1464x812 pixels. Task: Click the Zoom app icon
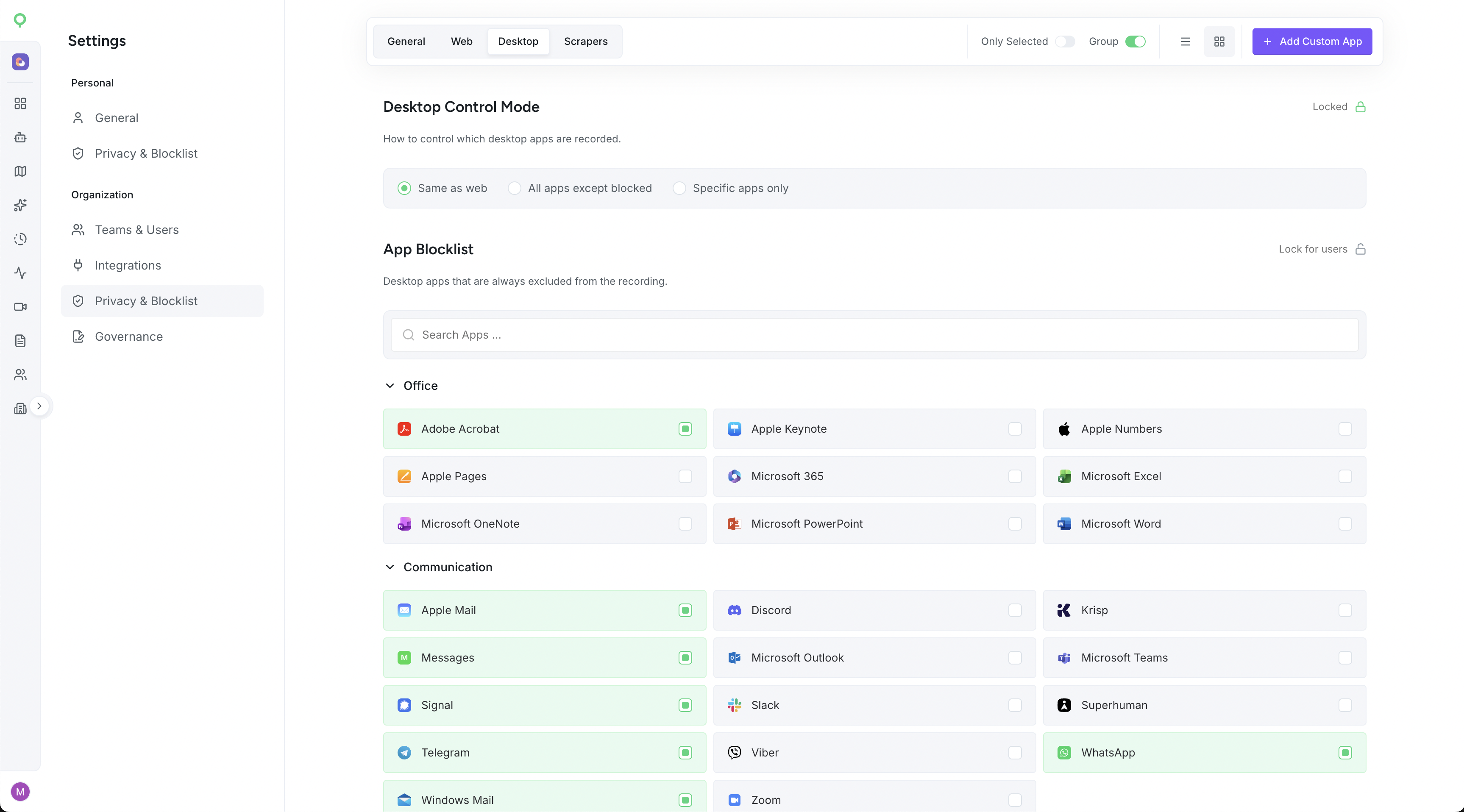[734, 800]
